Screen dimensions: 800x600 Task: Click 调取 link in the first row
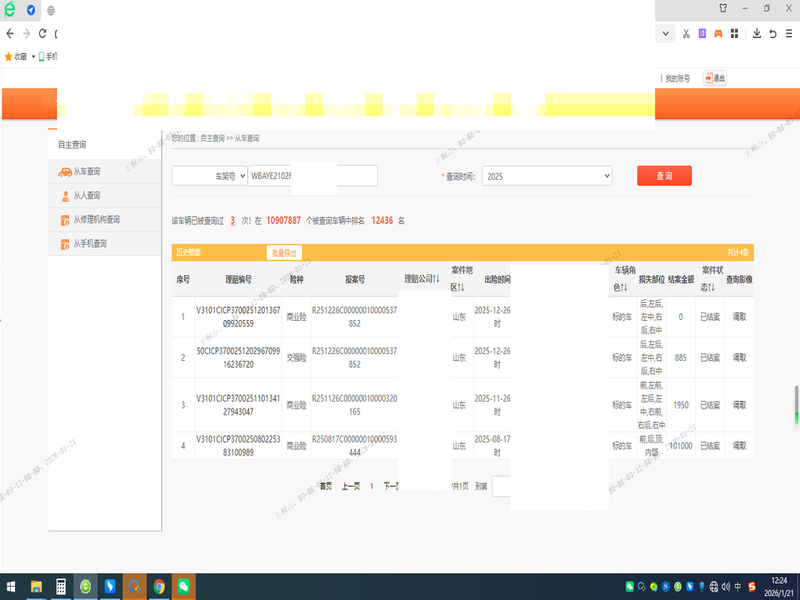pos(739,317)
